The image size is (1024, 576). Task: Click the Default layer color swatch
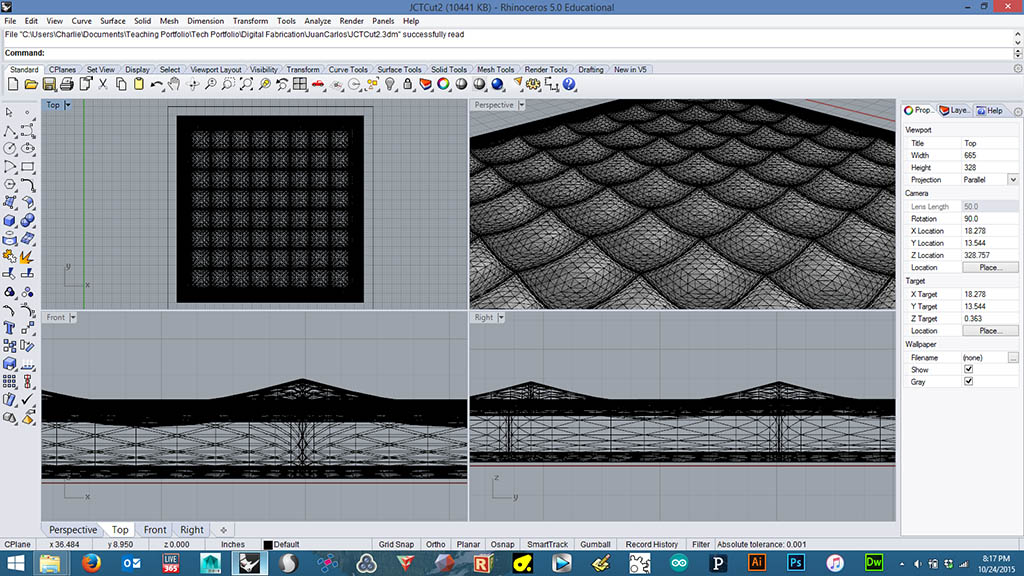coord(268,545)
